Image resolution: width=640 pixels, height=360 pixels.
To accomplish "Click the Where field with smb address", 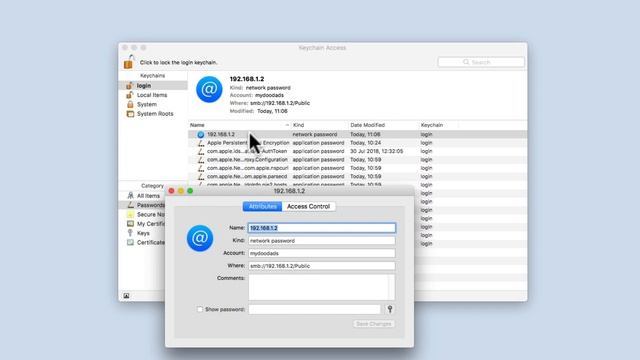I will coord(322,266).
